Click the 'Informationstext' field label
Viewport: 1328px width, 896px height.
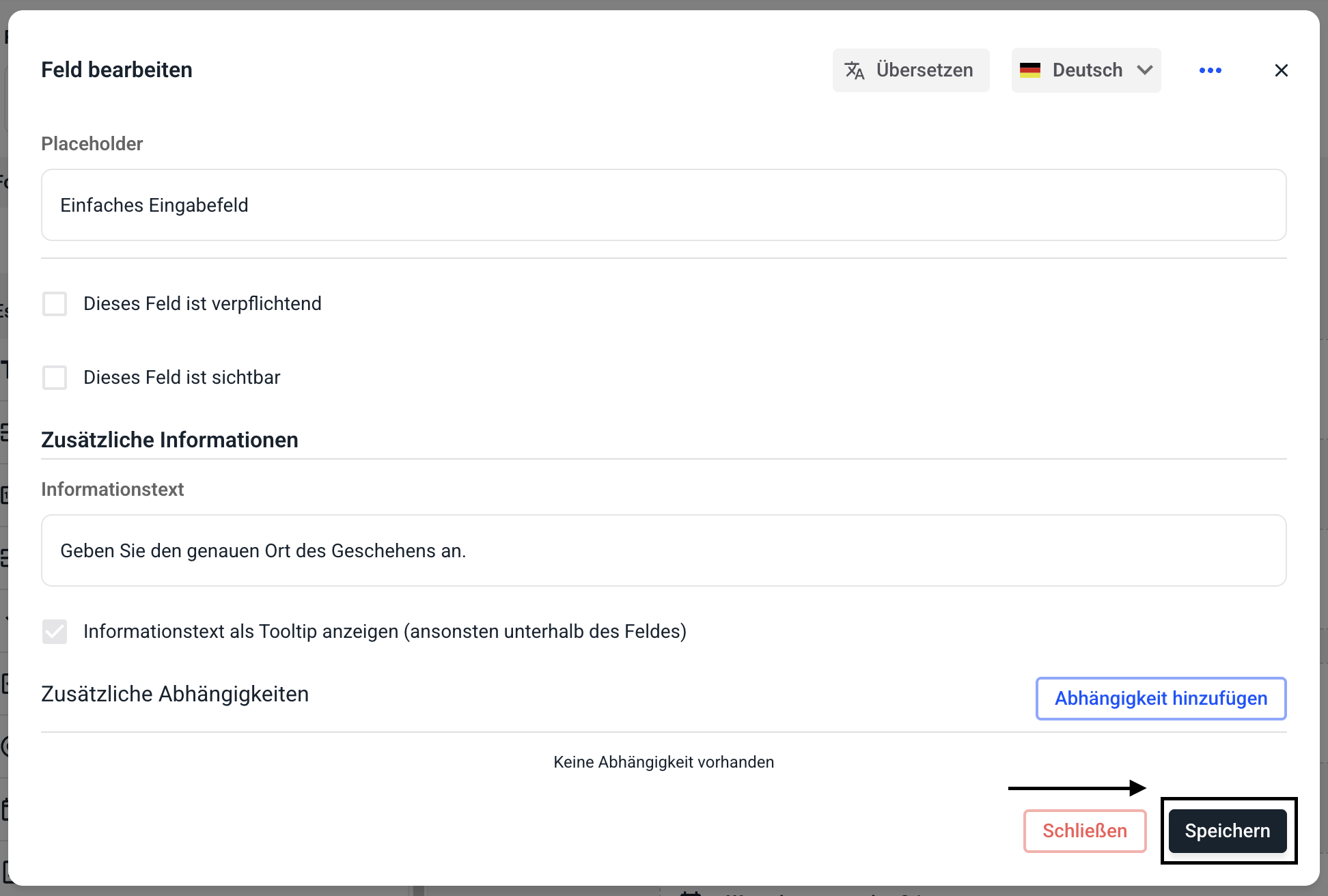point(113,490)
